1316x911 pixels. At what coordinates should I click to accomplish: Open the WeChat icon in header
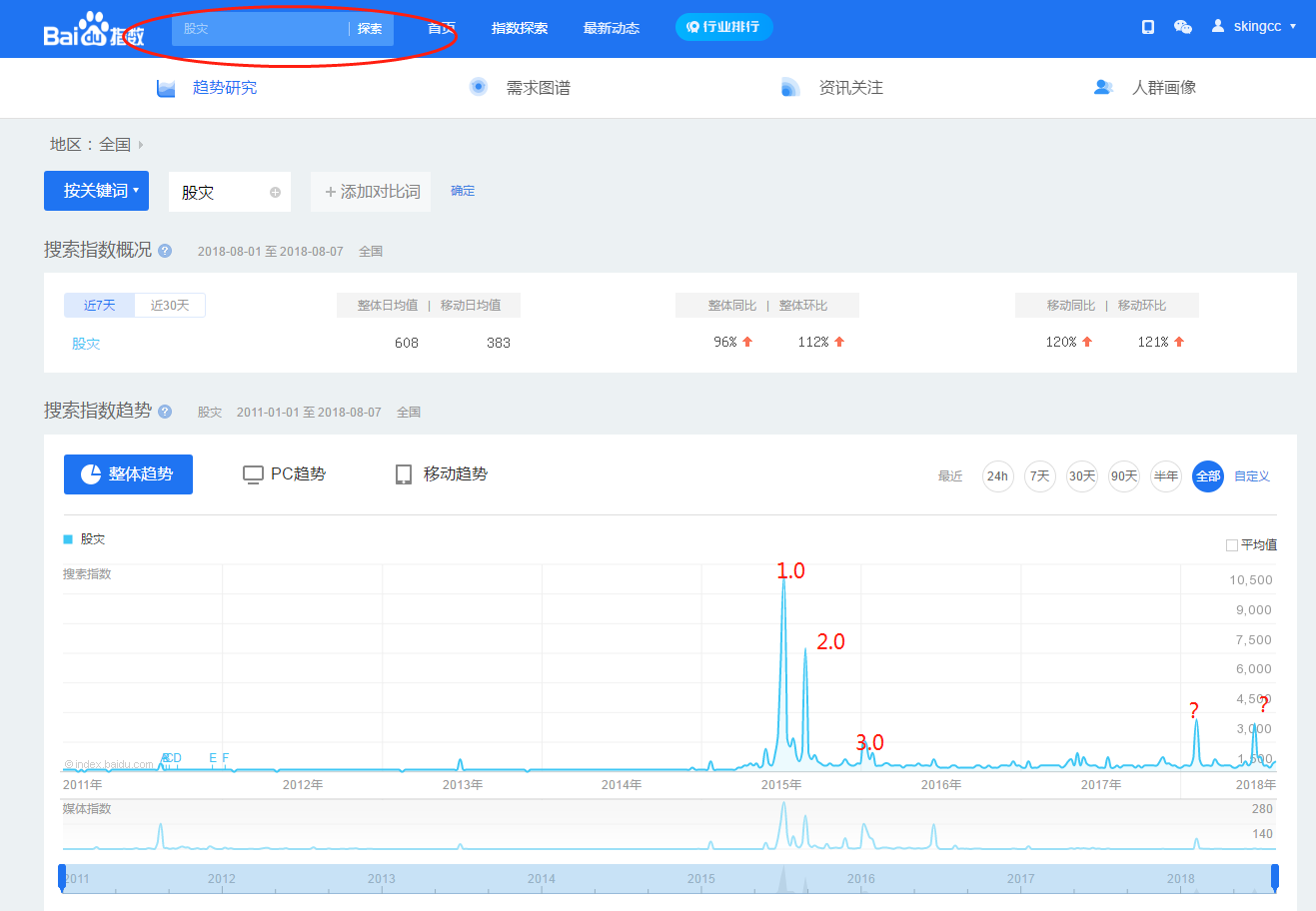pos(1183,27)
